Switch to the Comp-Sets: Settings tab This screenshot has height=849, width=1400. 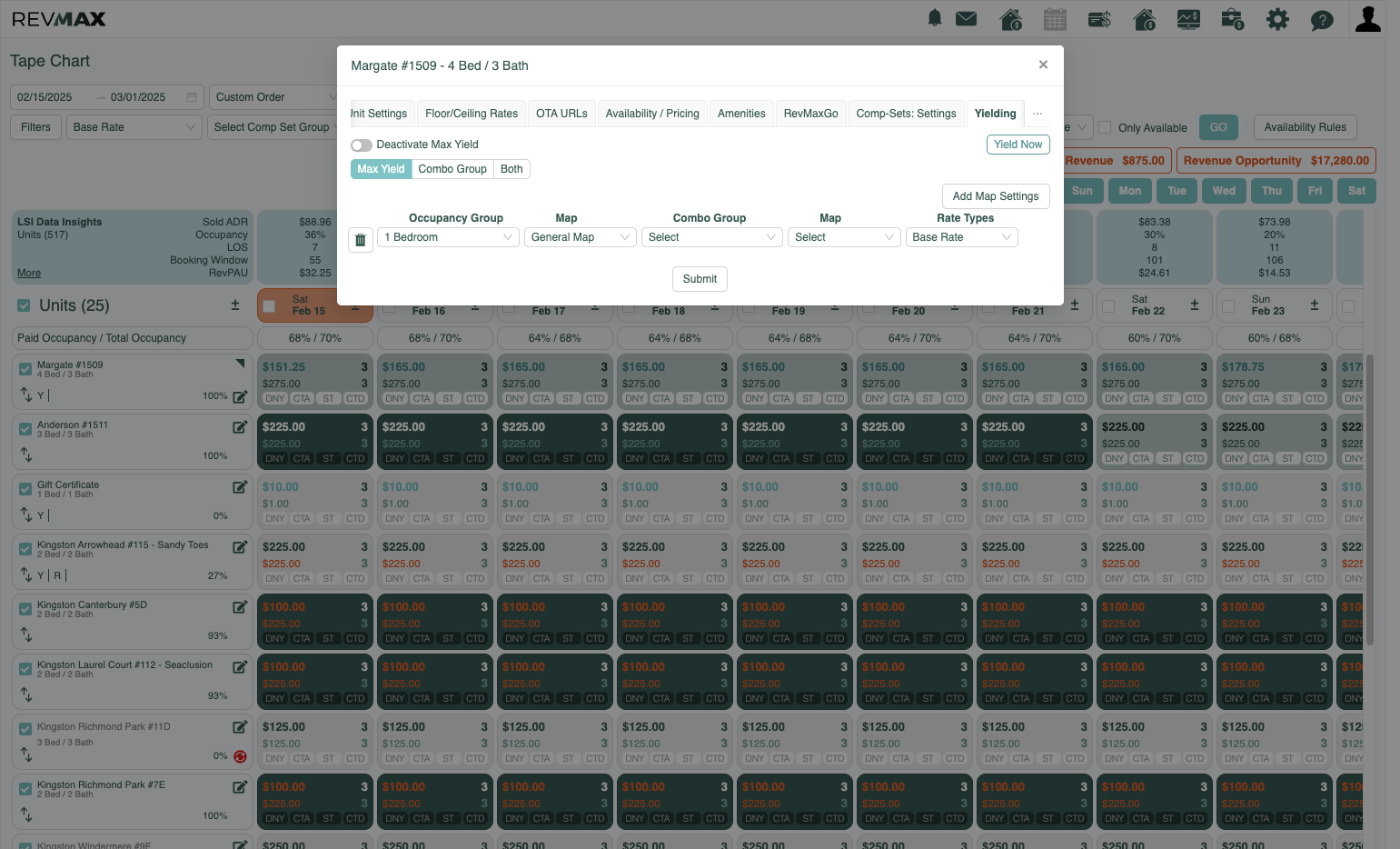[x=906, y=114]
